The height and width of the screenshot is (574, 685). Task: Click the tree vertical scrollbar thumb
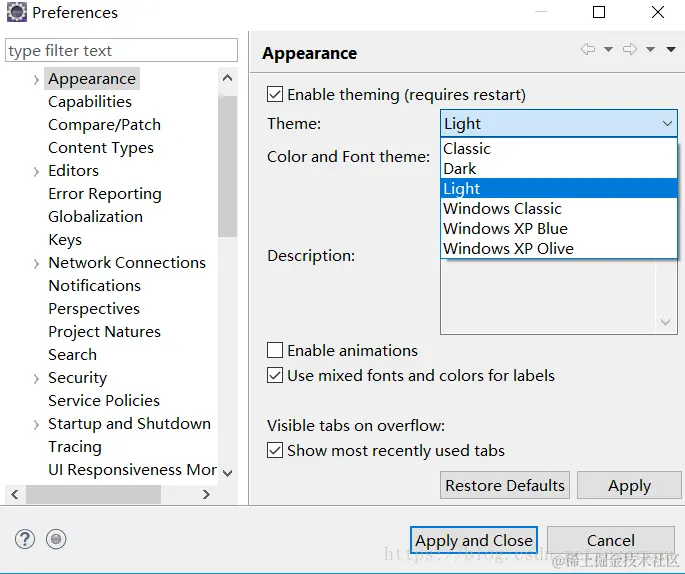[228, 166]
